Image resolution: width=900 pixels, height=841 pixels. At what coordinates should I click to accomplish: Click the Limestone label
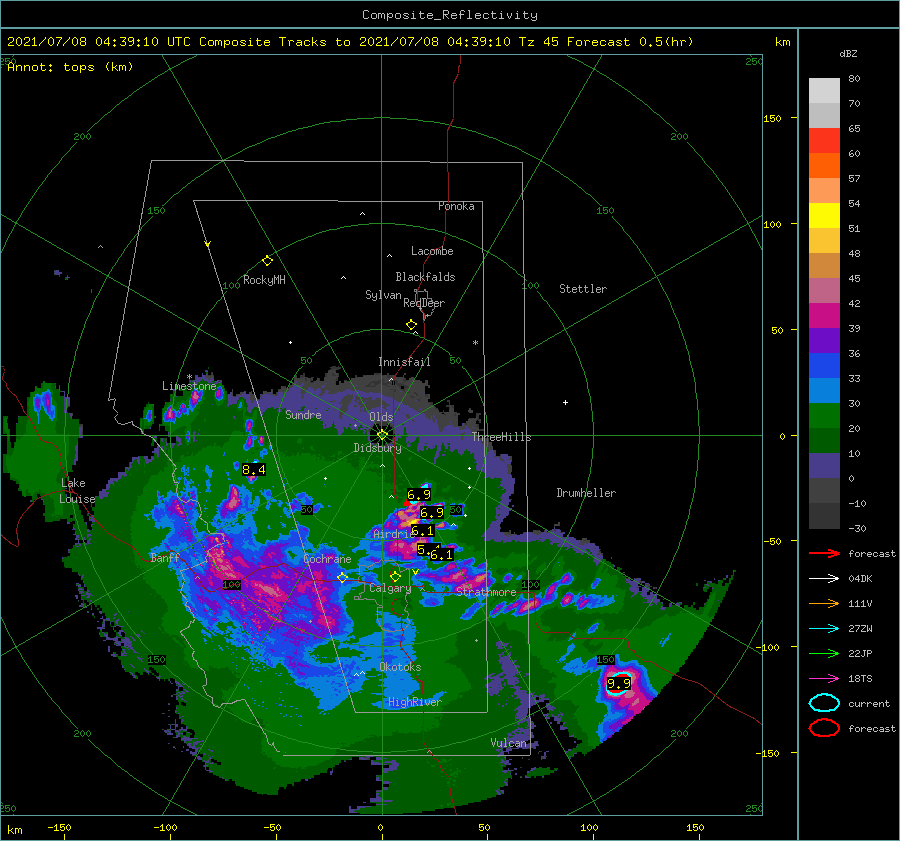[x=189, y=386]
